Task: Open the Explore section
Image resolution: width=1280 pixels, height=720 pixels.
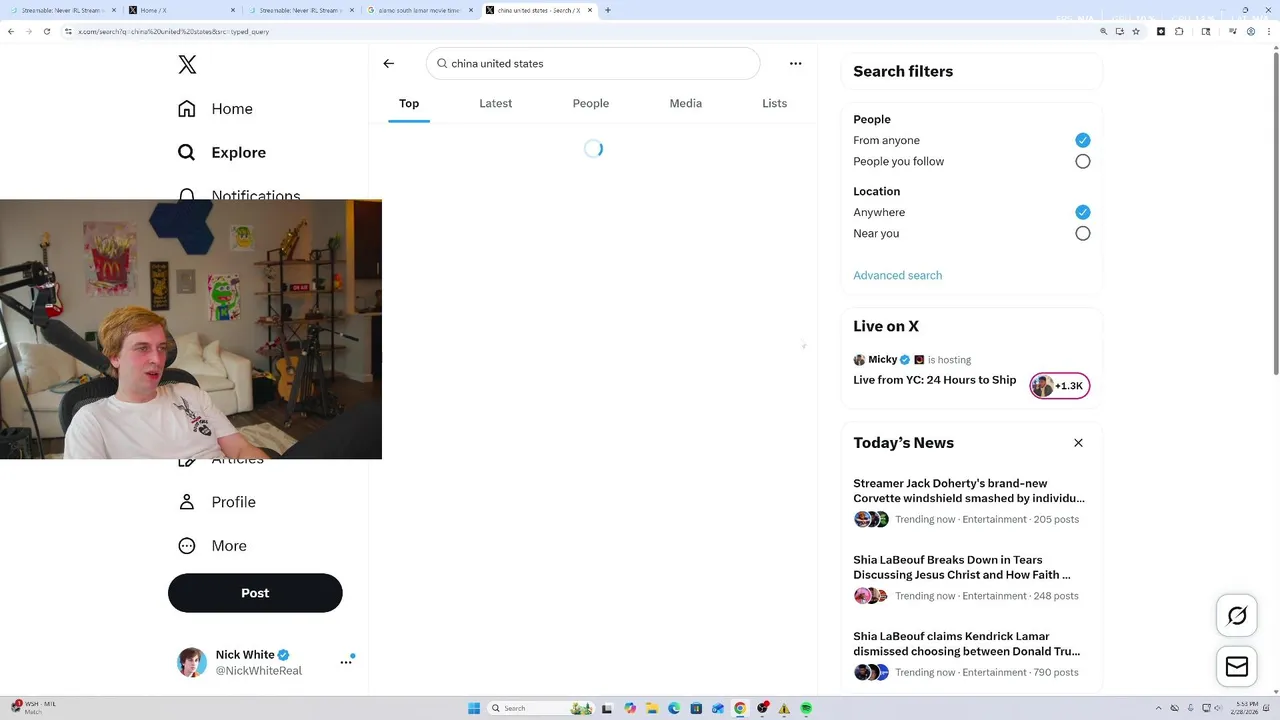Action: [222, 152]
